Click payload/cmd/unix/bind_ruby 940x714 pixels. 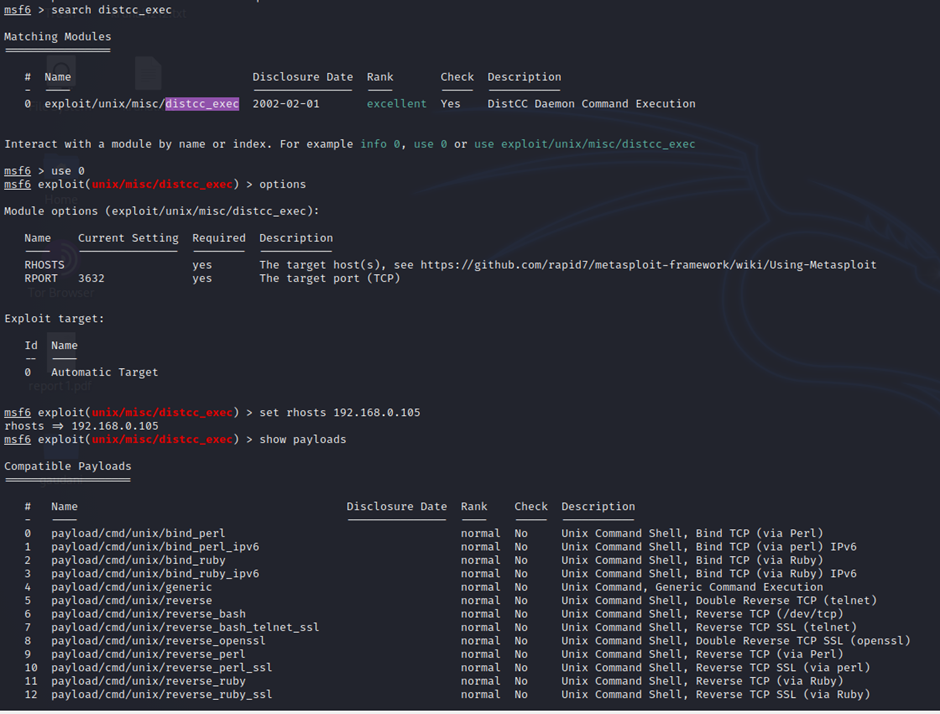coord(138,561)
